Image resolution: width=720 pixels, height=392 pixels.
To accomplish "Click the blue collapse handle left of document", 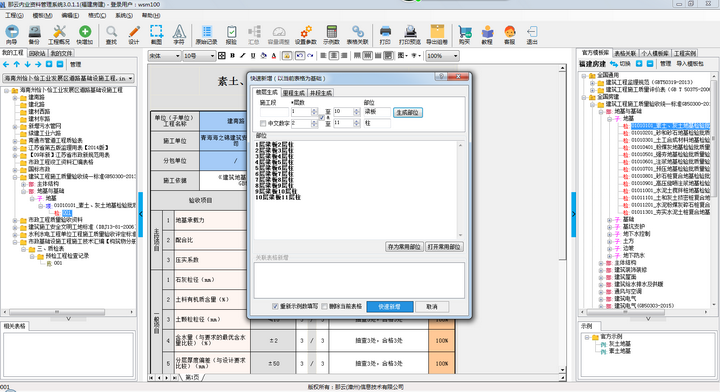I will 141,214.
